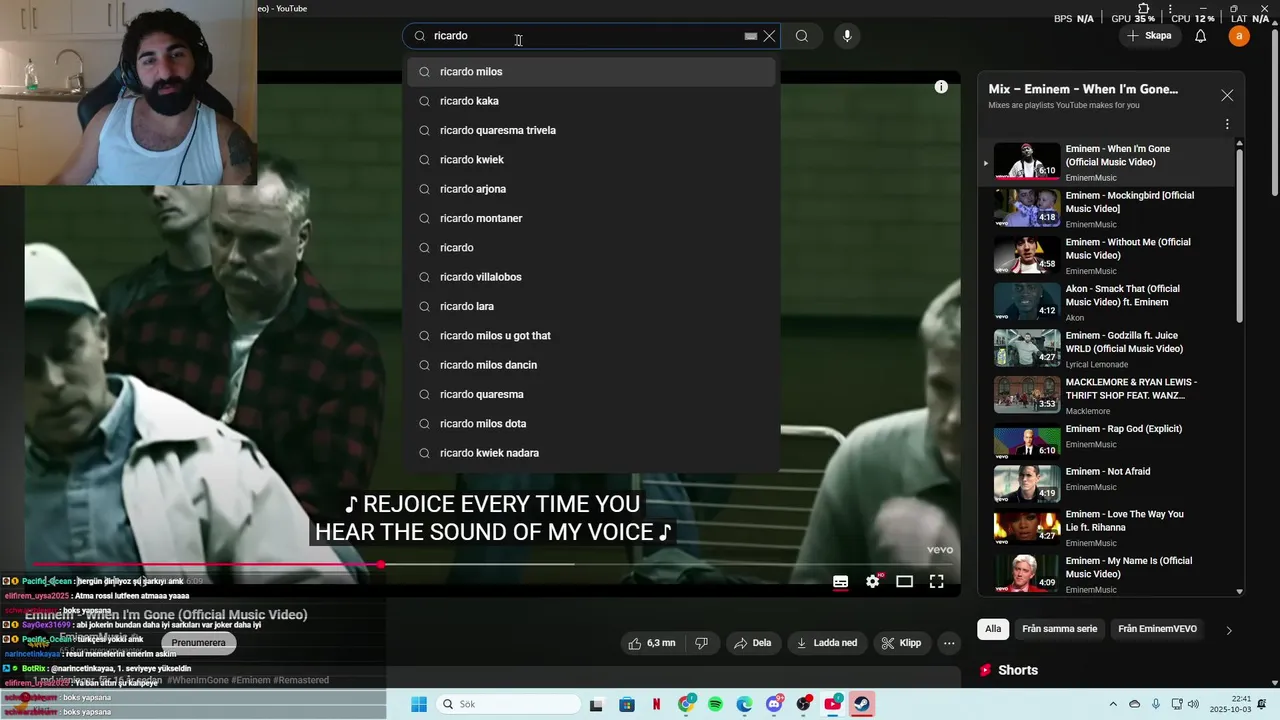Open the notifications bell
This screenshot has height=720, width=1280.
click(x=1201, y=36)
